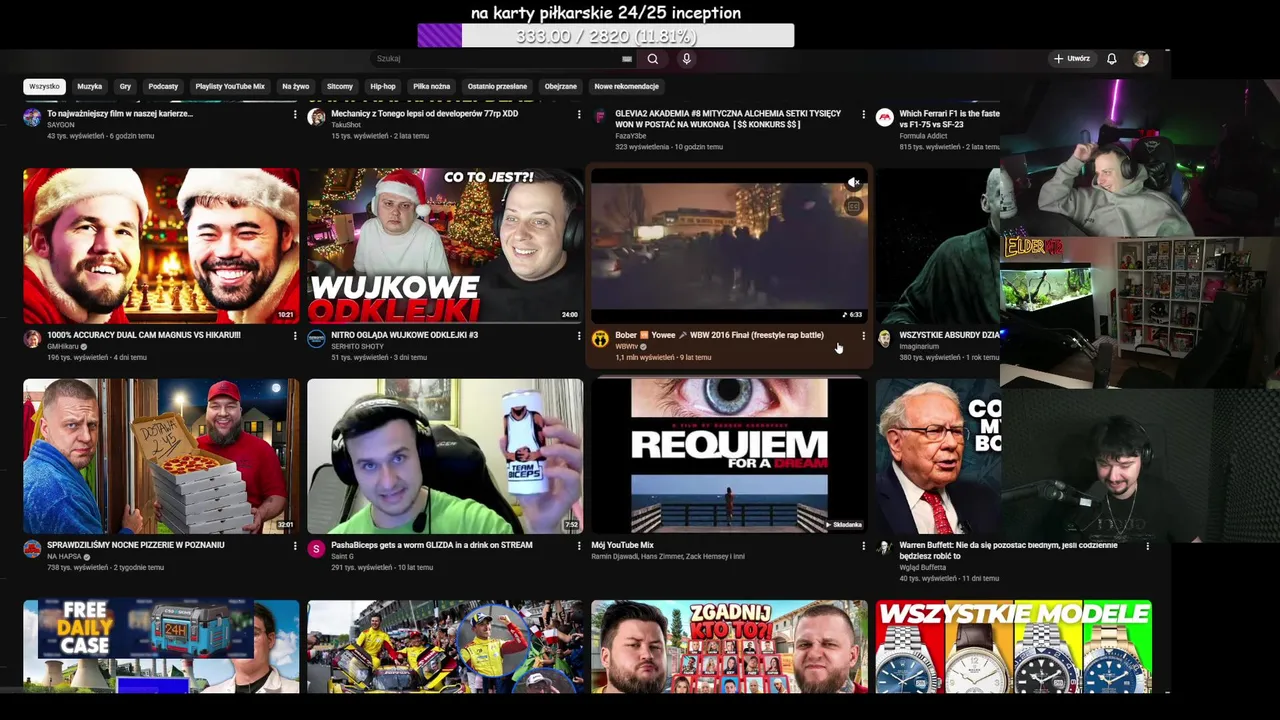Open options menu for Bober Yowee video
This screenshot has width=1280, height=720.
tap(864, 336)
